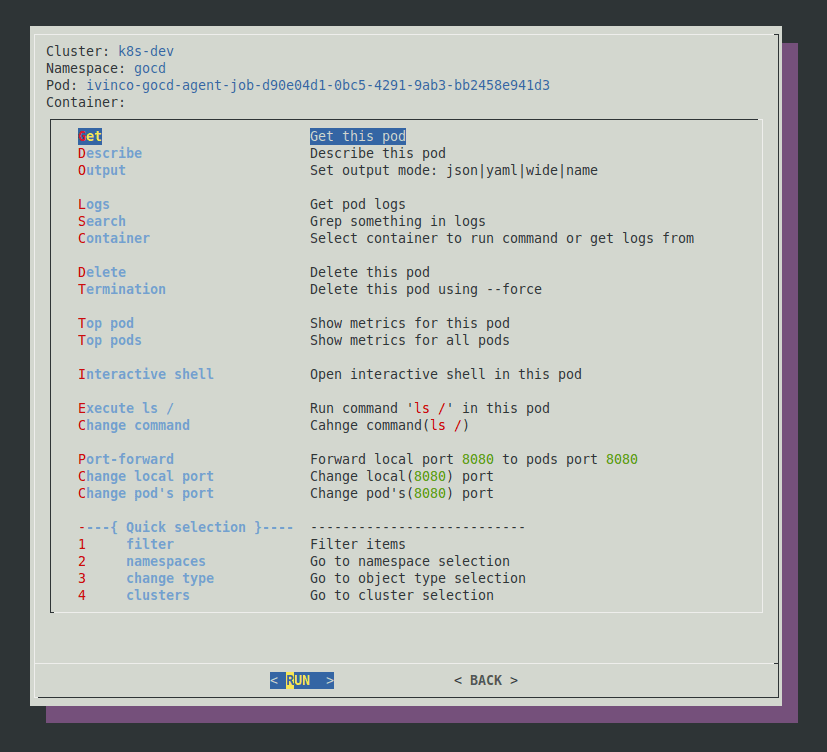Go to namespaces quick selection
The image size is (827, 752).
pos(165,561)
